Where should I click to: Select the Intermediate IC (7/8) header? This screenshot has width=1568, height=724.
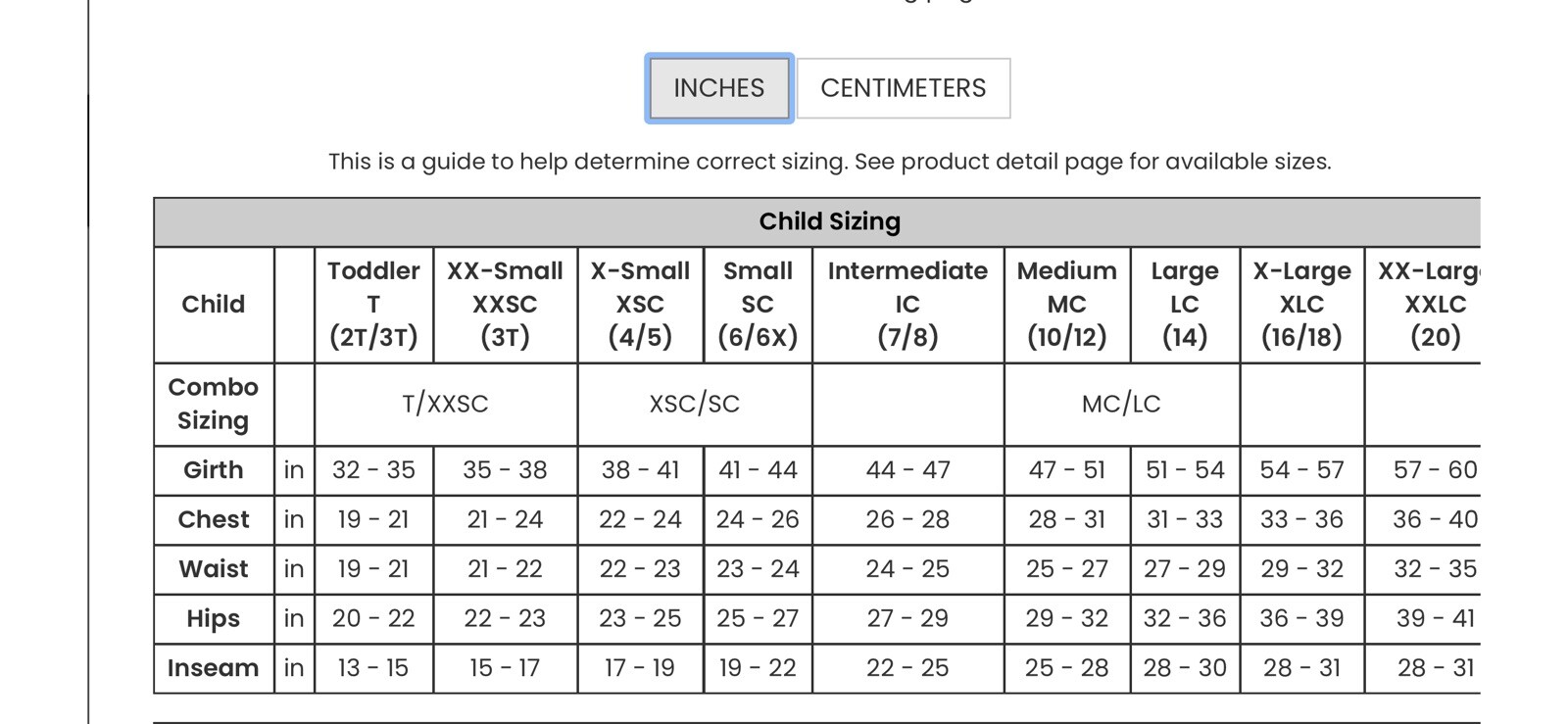907,304
